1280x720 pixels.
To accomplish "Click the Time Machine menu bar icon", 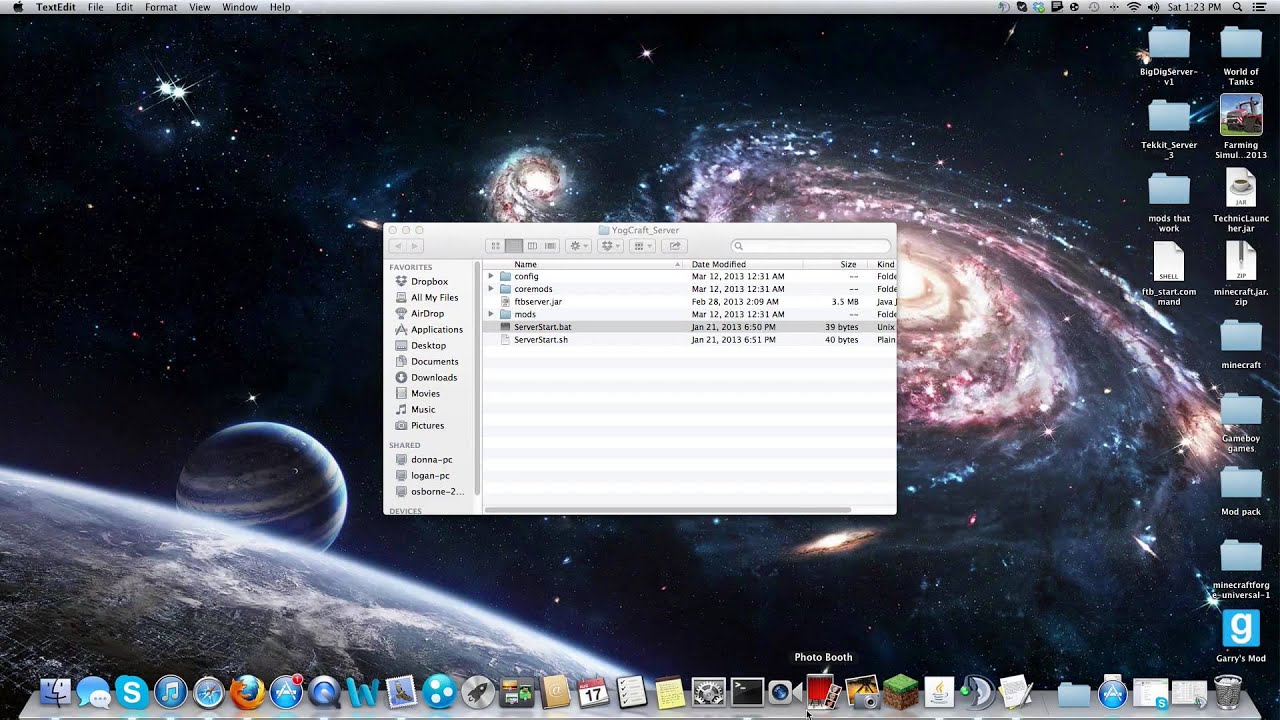I will pyautogui.click(x=1094, y=7).
